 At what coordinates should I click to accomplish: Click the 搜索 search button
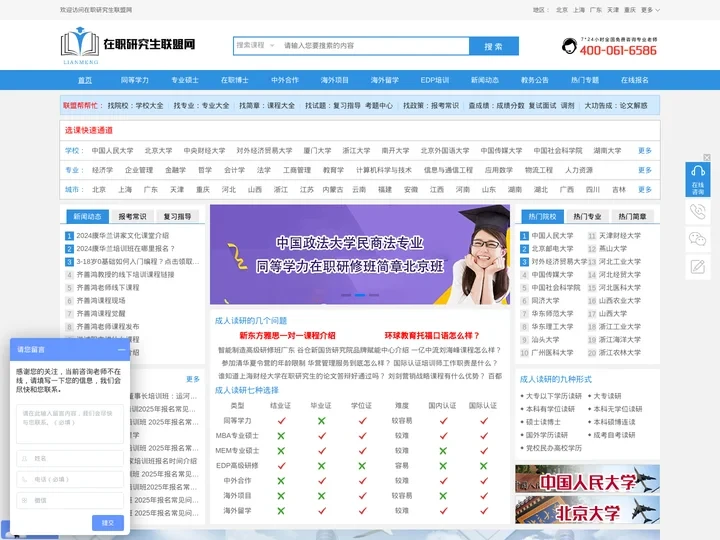point(494,46)
